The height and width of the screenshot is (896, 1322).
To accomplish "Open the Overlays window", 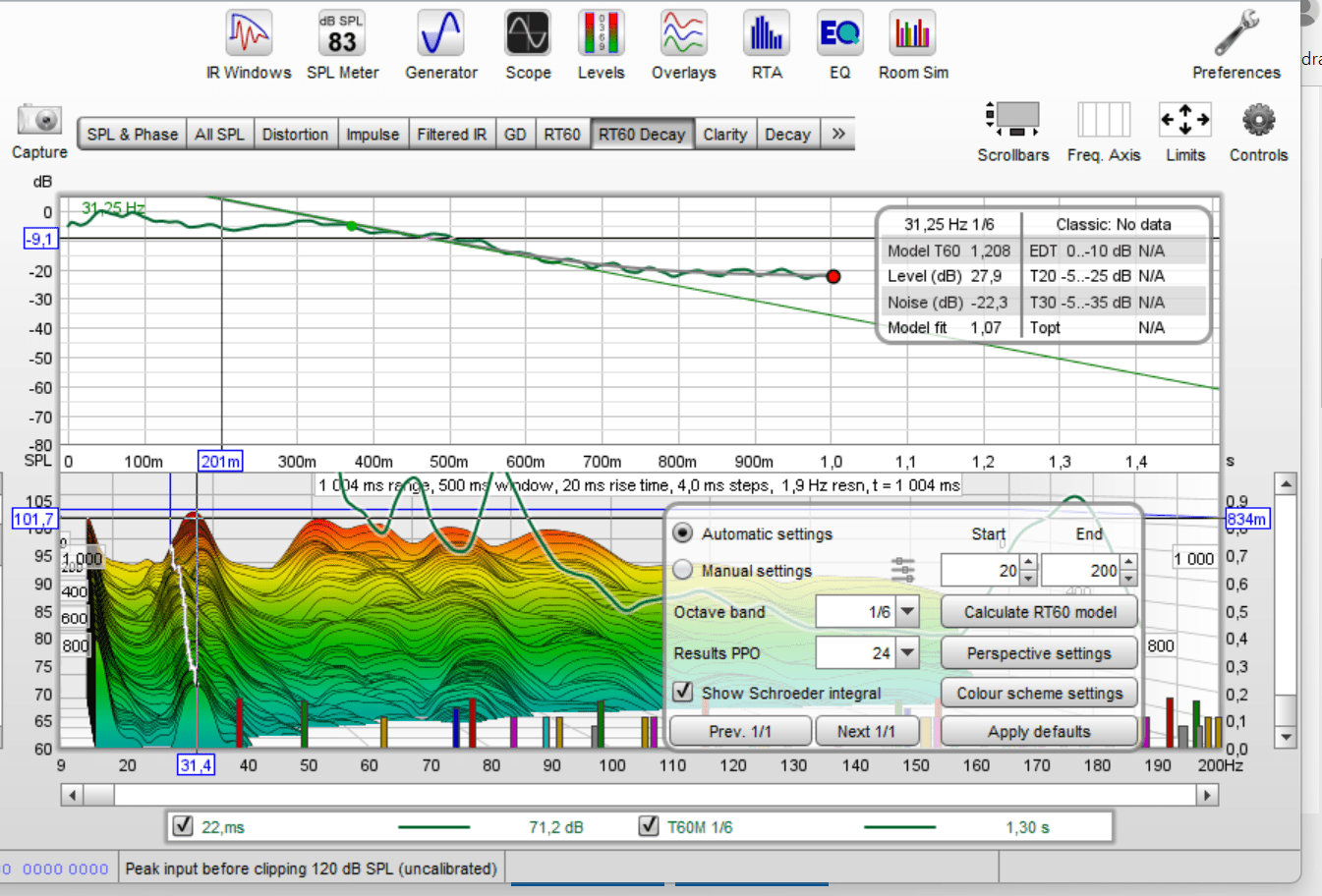I will click(683, 44).
